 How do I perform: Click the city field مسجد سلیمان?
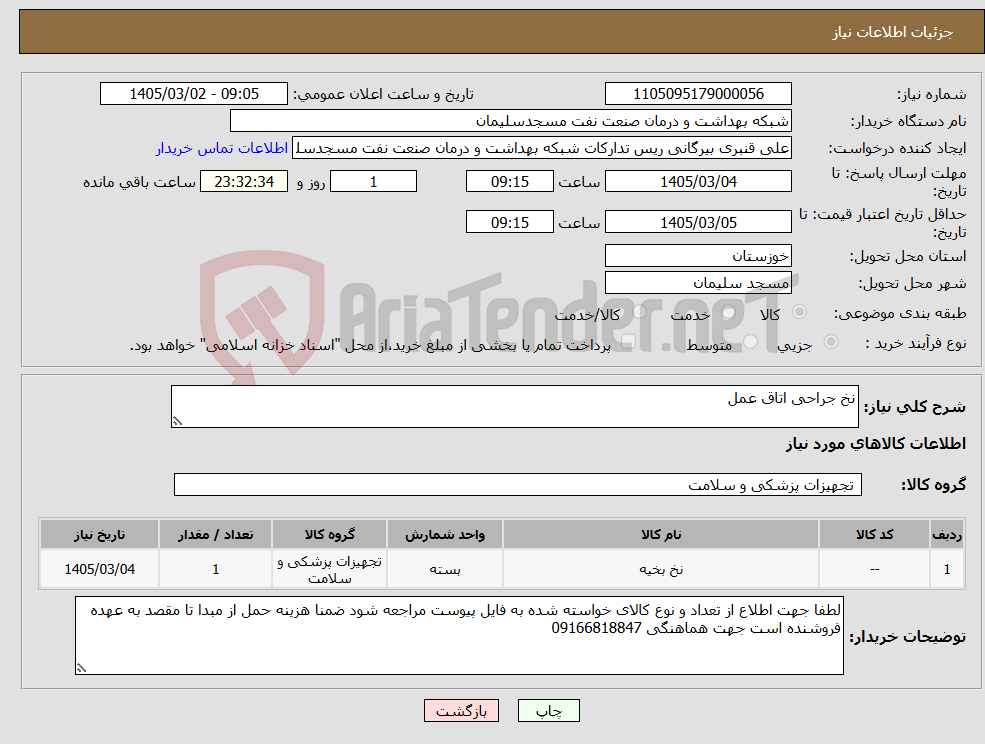click(698, 283)
